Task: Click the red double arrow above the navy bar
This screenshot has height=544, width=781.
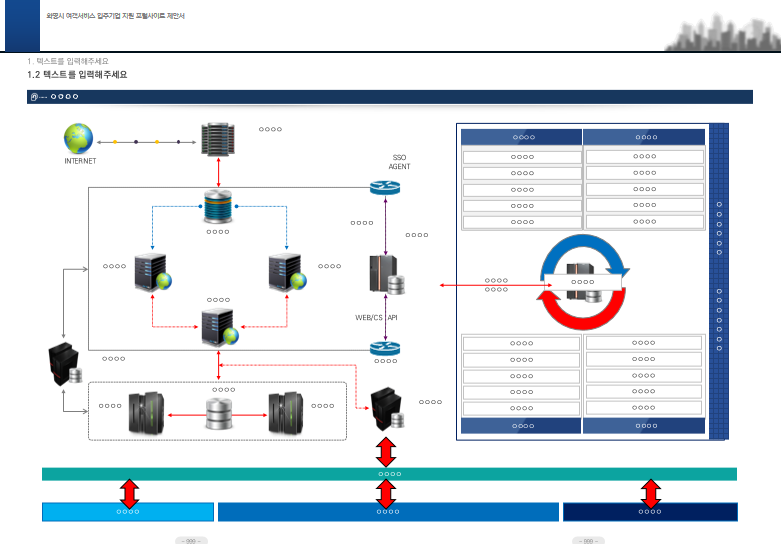Action: pos(651,493)
